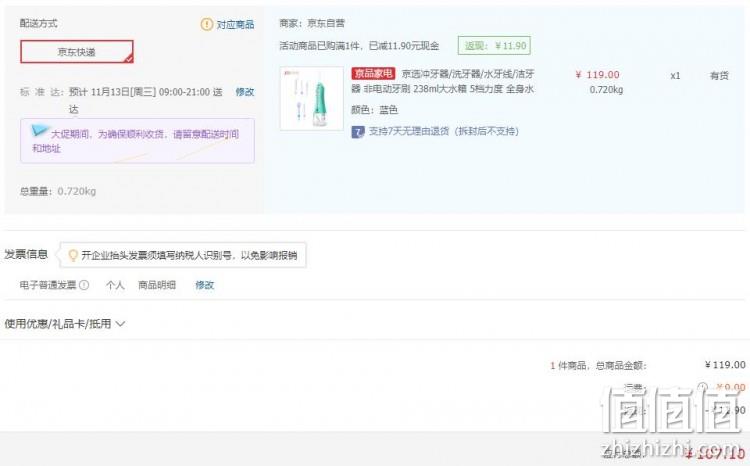Open the 京选冲牙器 product title

pos(443,81)
